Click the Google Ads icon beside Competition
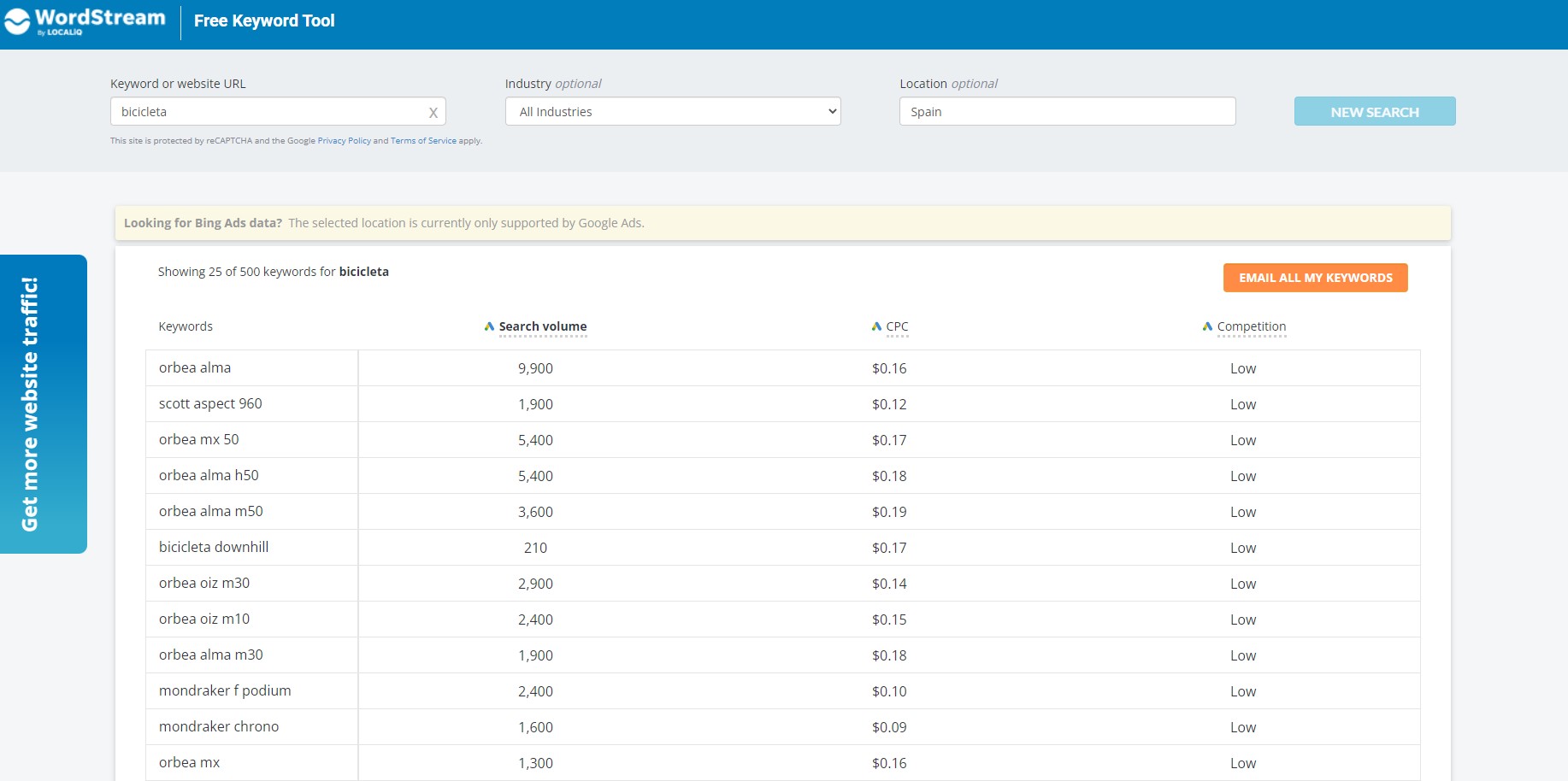The width and height of the screenshot is (1568, 781). [1207, 326]
